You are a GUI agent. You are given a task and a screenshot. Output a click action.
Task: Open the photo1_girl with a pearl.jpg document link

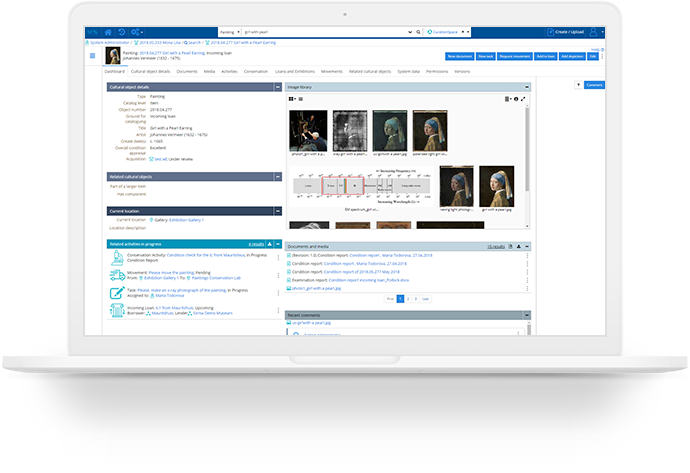pos(316,289)
